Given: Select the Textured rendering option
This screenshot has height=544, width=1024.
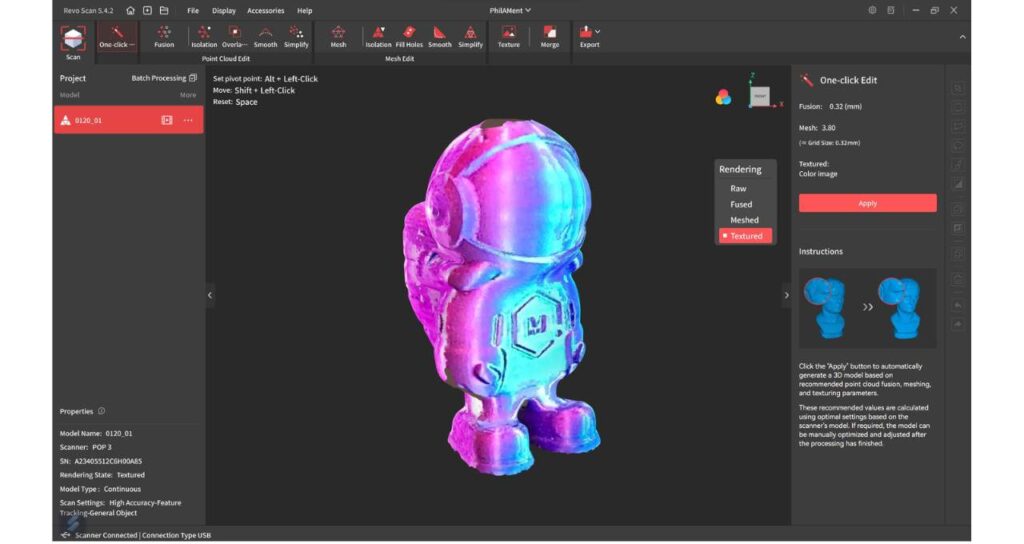Looking at the screenshot, I should (x=745, y=236).
